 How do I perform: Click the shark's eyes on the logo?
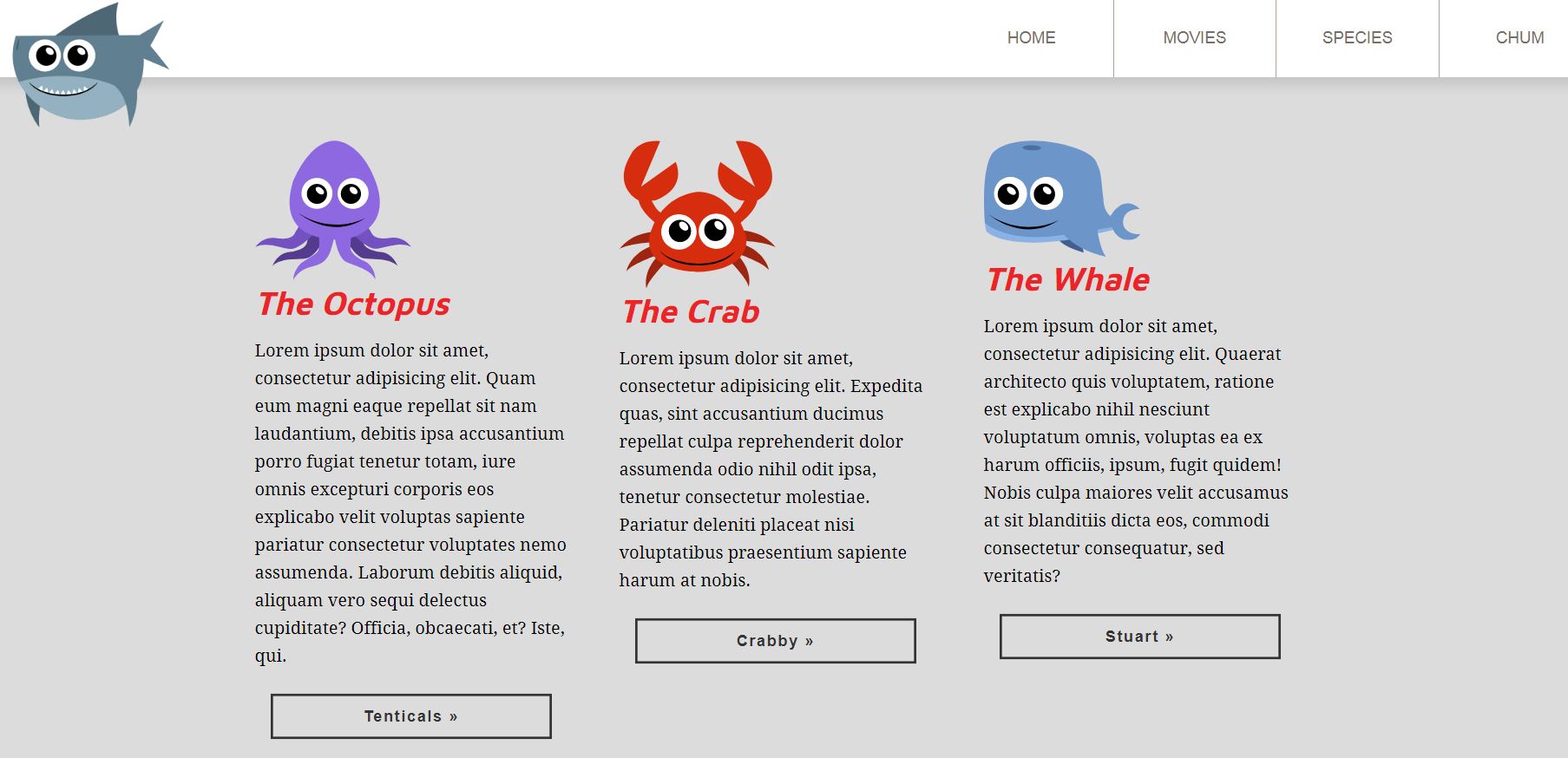pyautogui.click(x=62, y=56)
